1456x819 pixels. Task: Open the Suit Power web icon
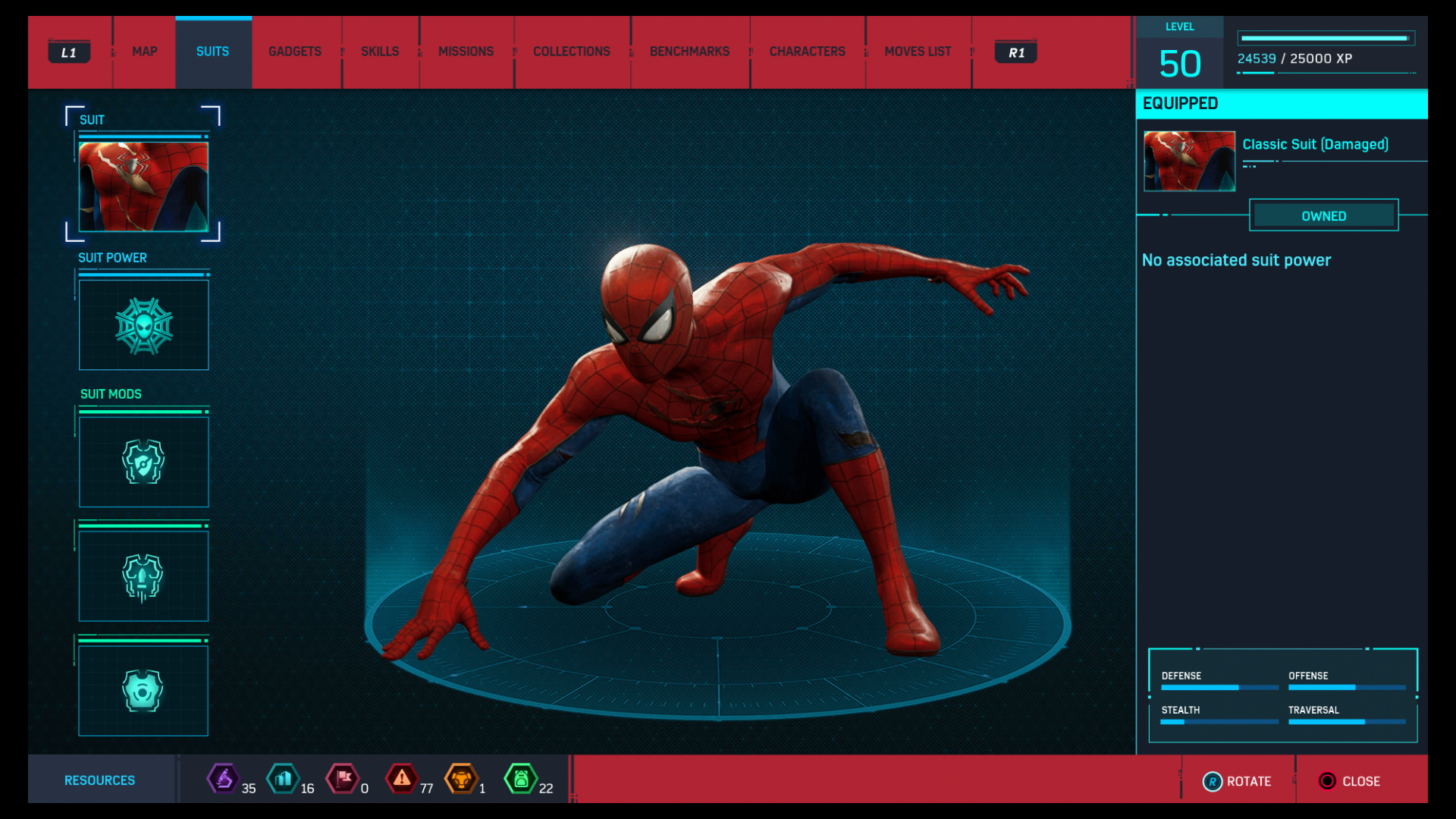[143, 325]
